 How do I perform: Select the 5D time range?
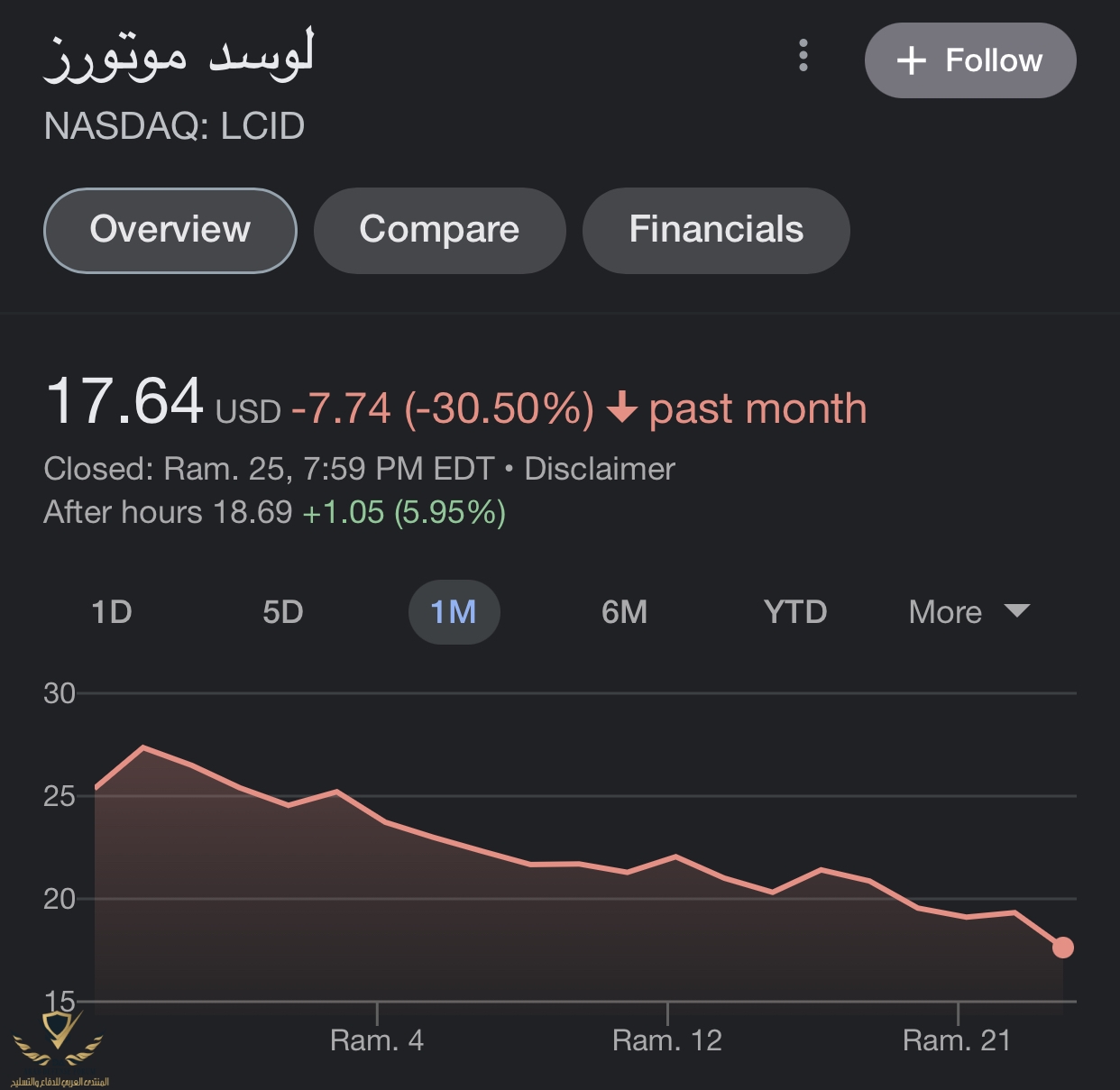tap(283, 612)
